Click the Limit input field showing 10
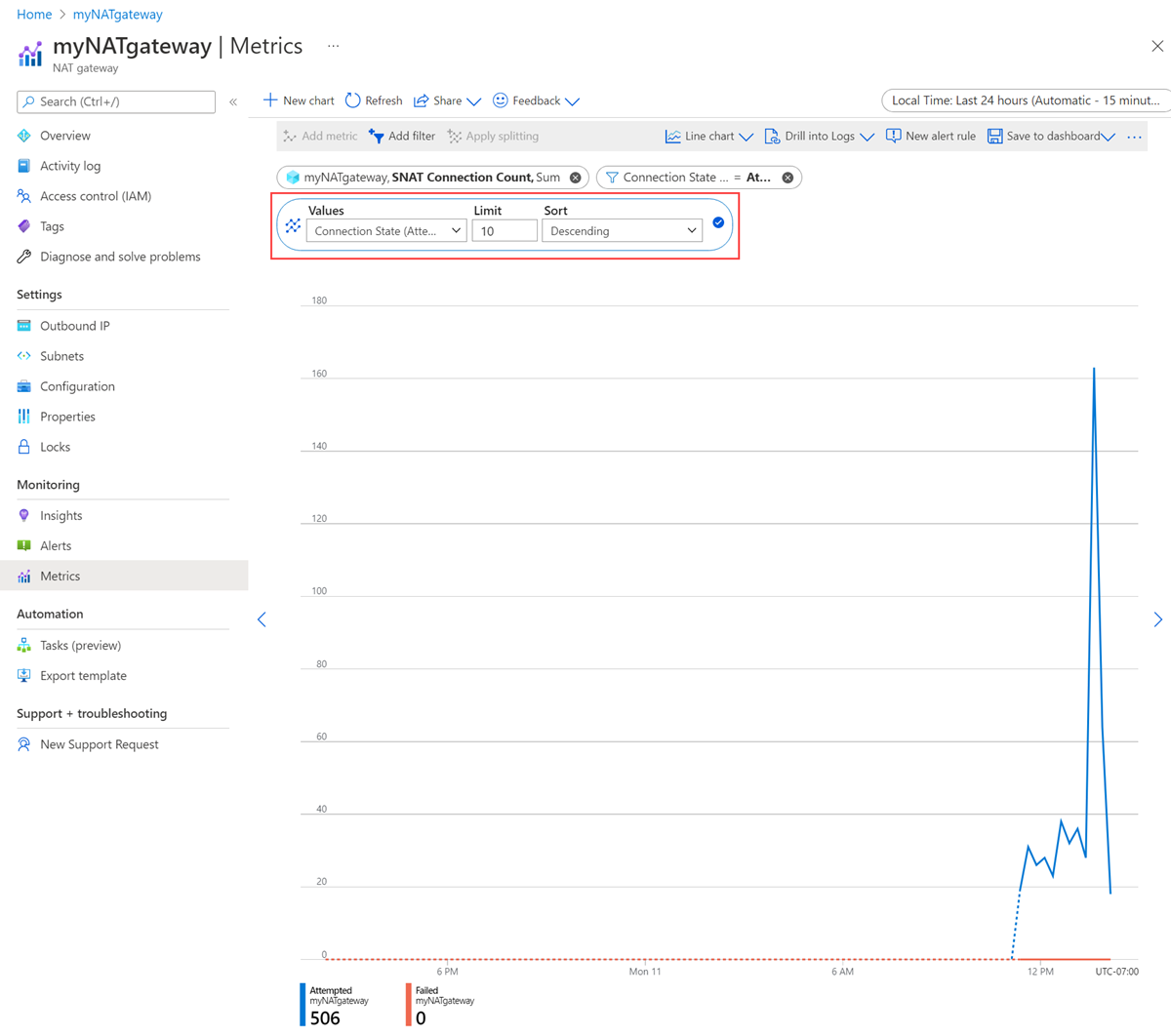This screenshot has width=1171, height=1036. click(504, 230)
